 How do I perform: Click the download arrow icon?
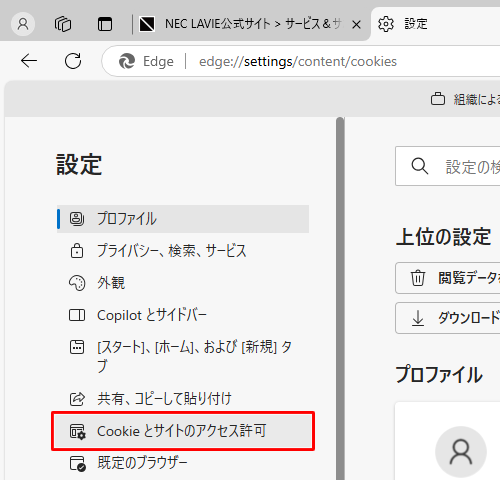click(x=418, y=318)
